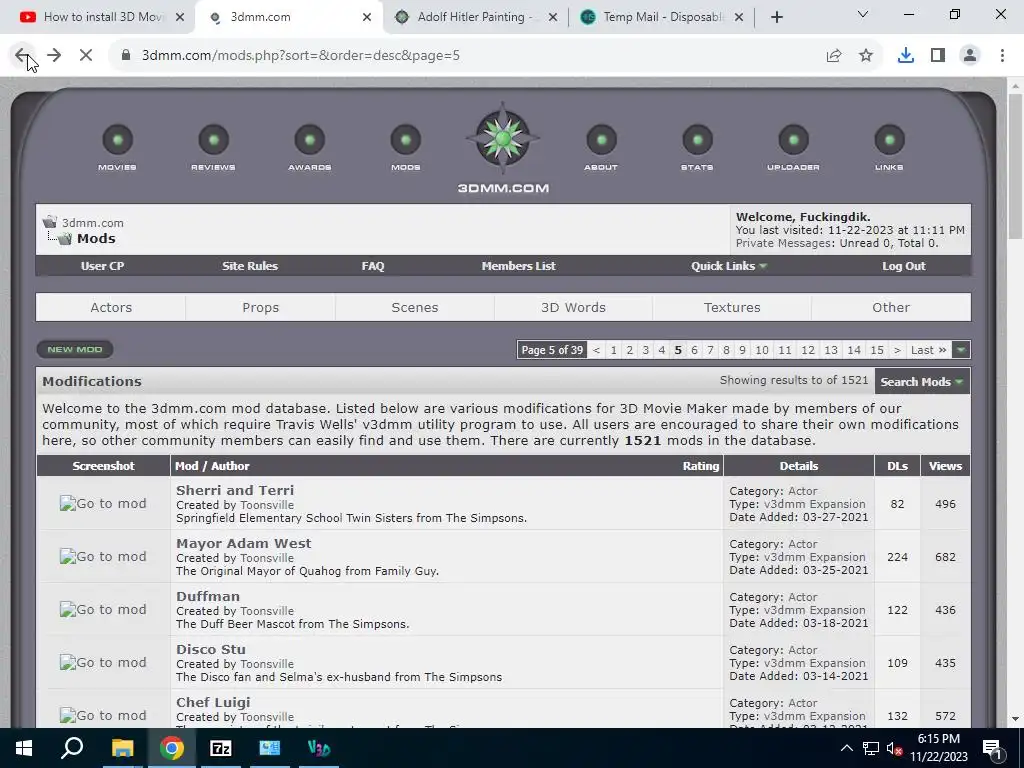The width and height of the screenshot is (1024, 768).
Task: Close the 3dmm.com browser tab
Action: [367, 17]
